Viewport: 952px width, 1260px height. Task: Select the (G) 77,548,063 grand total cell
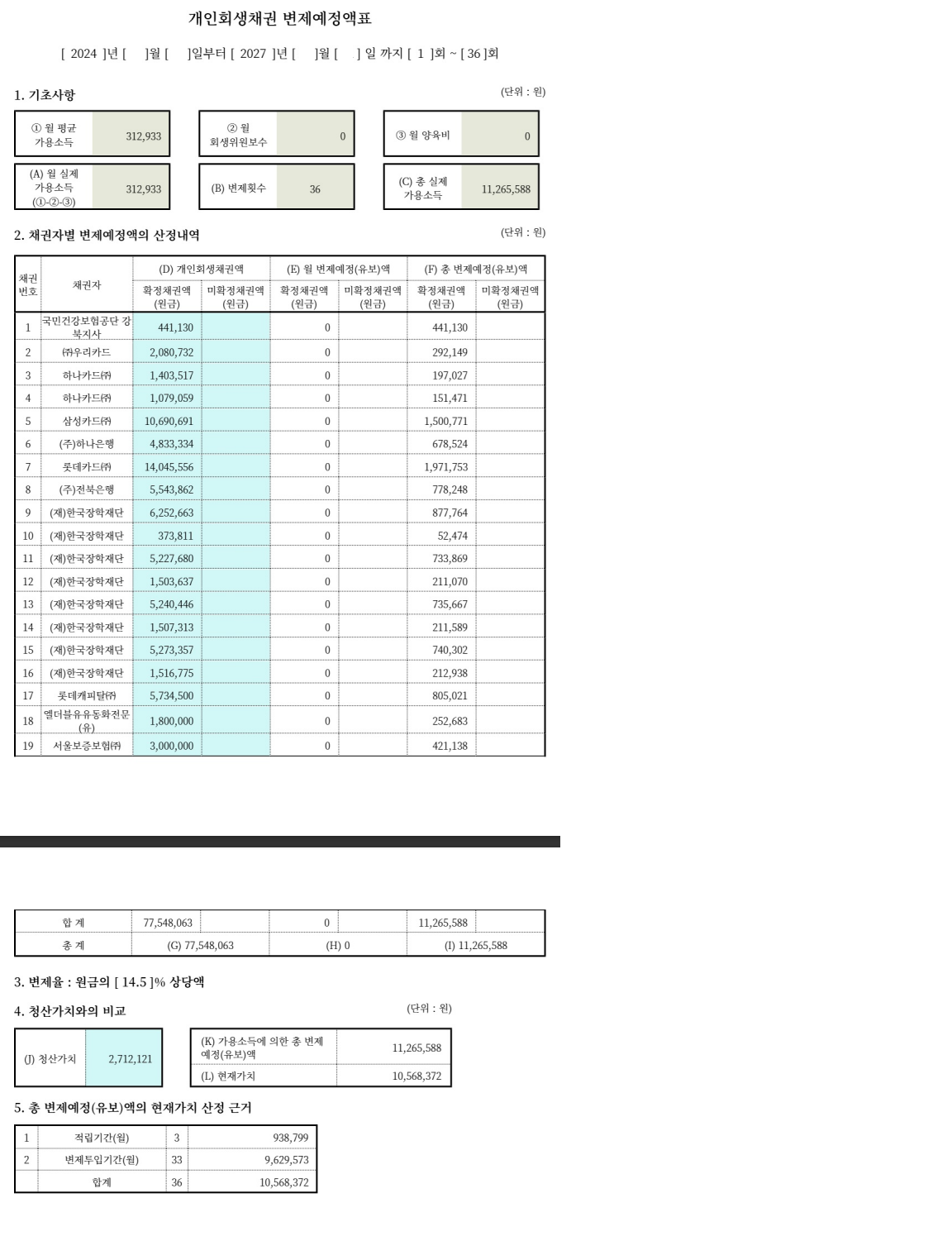click(200, 945)
